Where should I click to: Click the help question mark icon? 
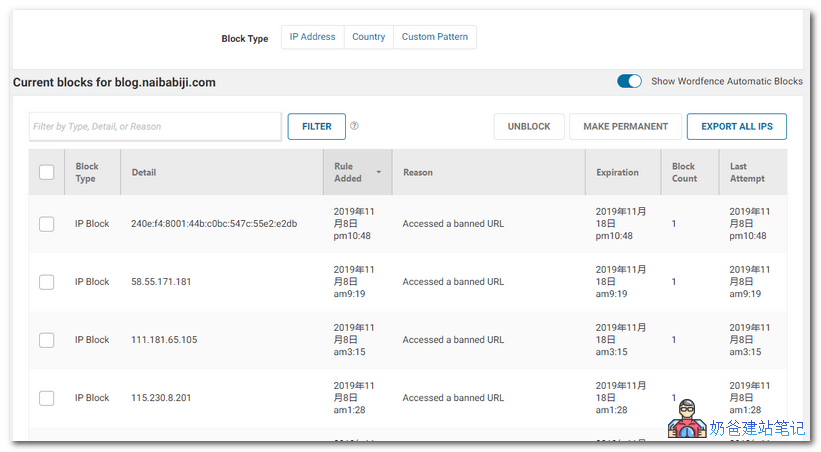354,127
